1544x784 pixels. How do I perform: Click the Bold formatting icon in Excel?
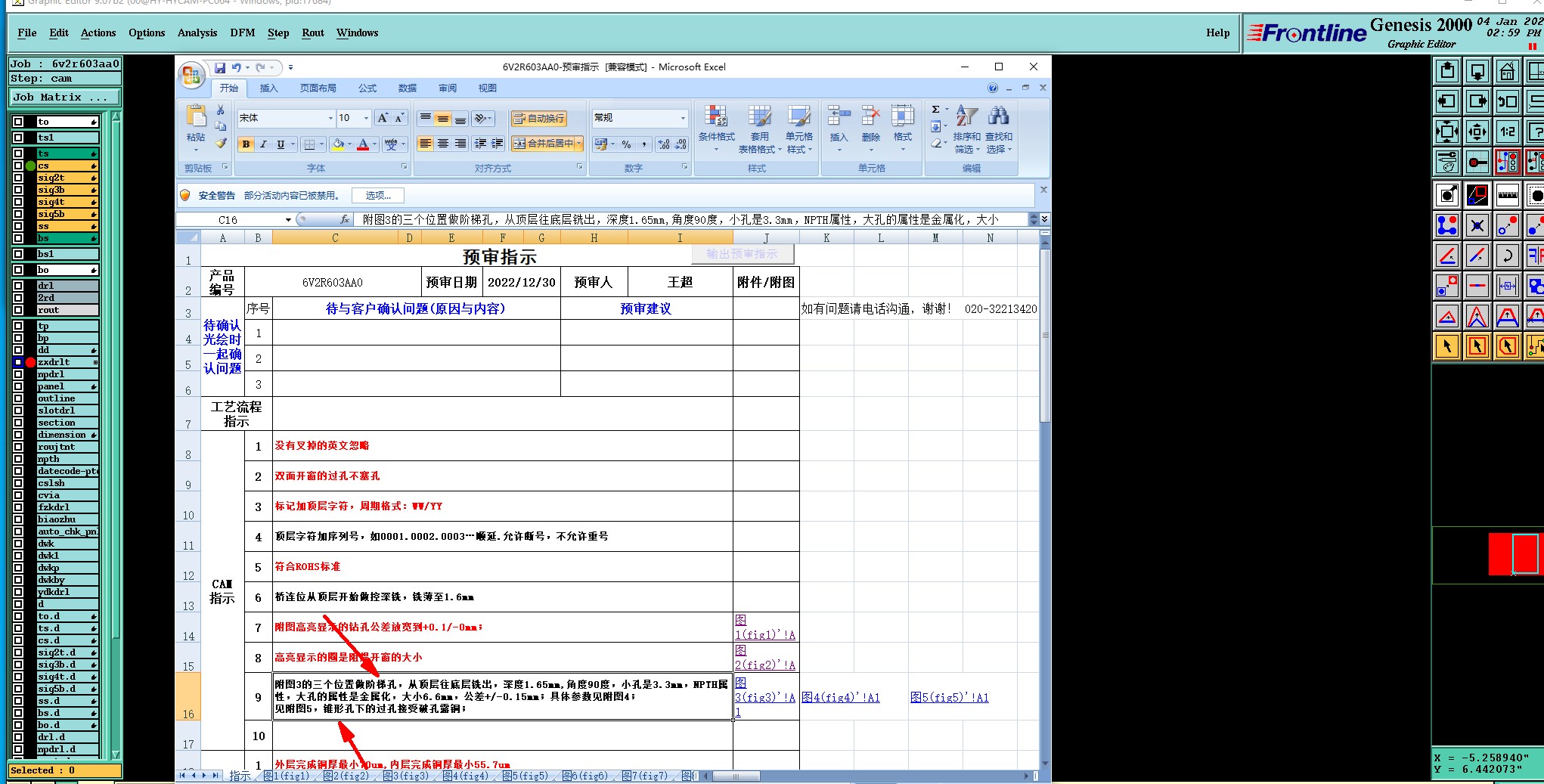point(246,144)
